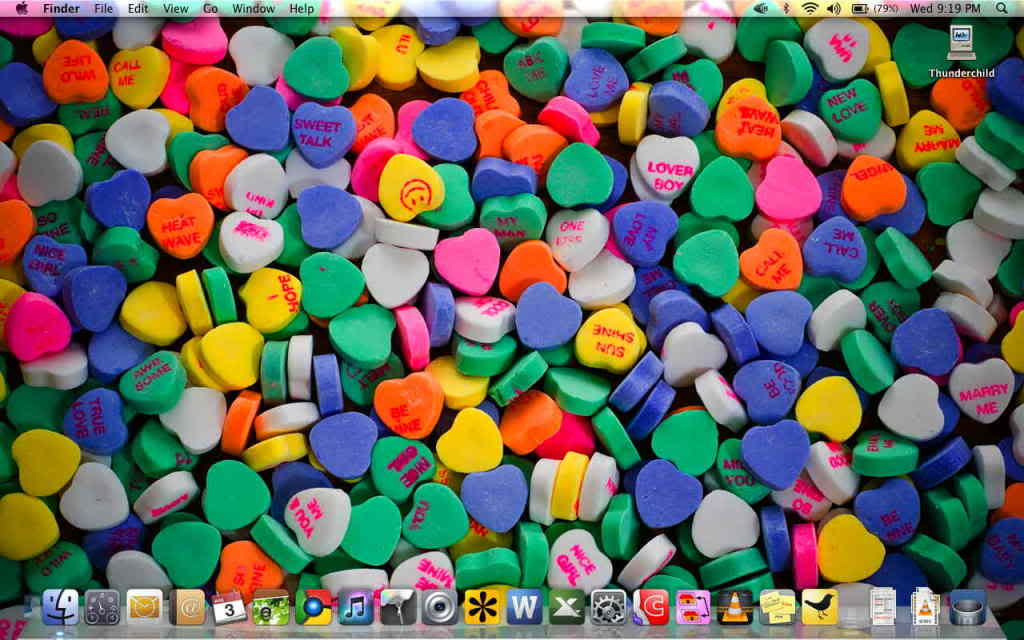The image size is (1024, 640).
Task: Open the Thunderchild drive on desktop
Action: (961, 52)
